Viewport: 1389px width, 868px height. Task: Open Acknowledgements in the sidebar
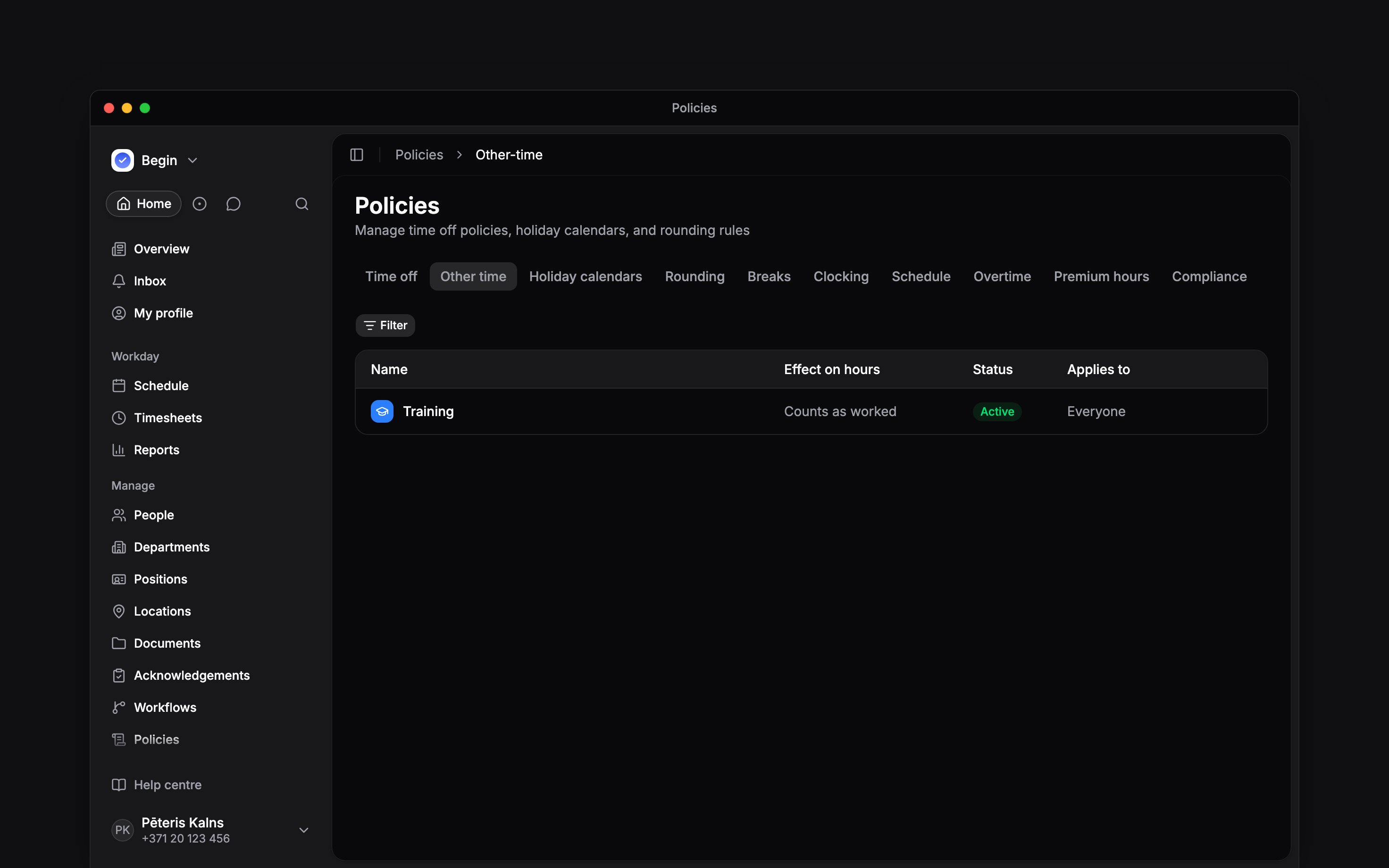point(211,676)
